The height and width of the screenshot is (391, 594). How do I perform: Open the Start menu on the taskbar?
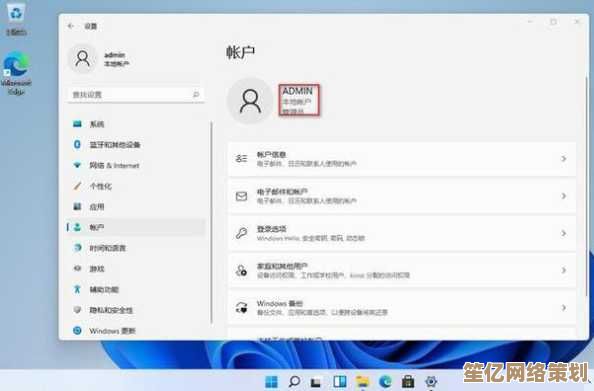pyautogui.click(x=271, y=382)
